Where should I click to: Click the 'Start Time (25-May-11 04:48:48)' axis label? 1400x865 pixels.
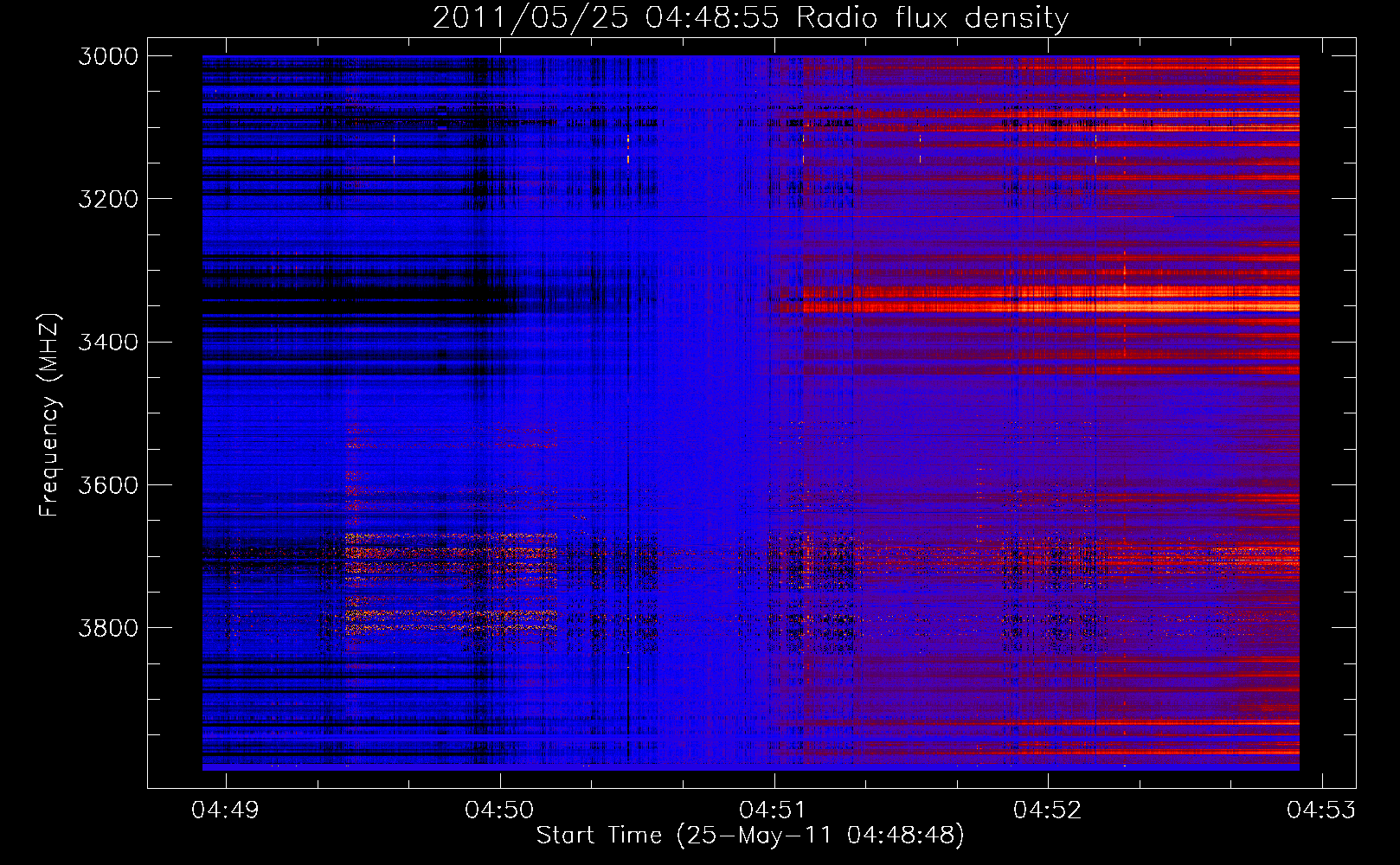[x=750, y=836]
